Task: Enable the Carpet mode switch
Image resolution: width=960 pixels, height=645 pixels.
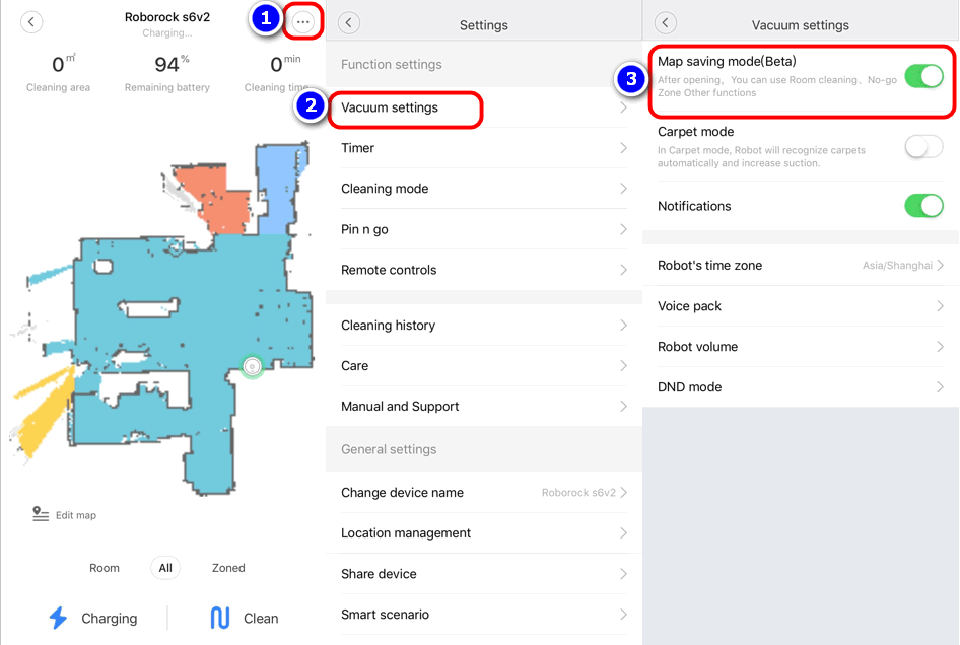Action: (923, 147)
